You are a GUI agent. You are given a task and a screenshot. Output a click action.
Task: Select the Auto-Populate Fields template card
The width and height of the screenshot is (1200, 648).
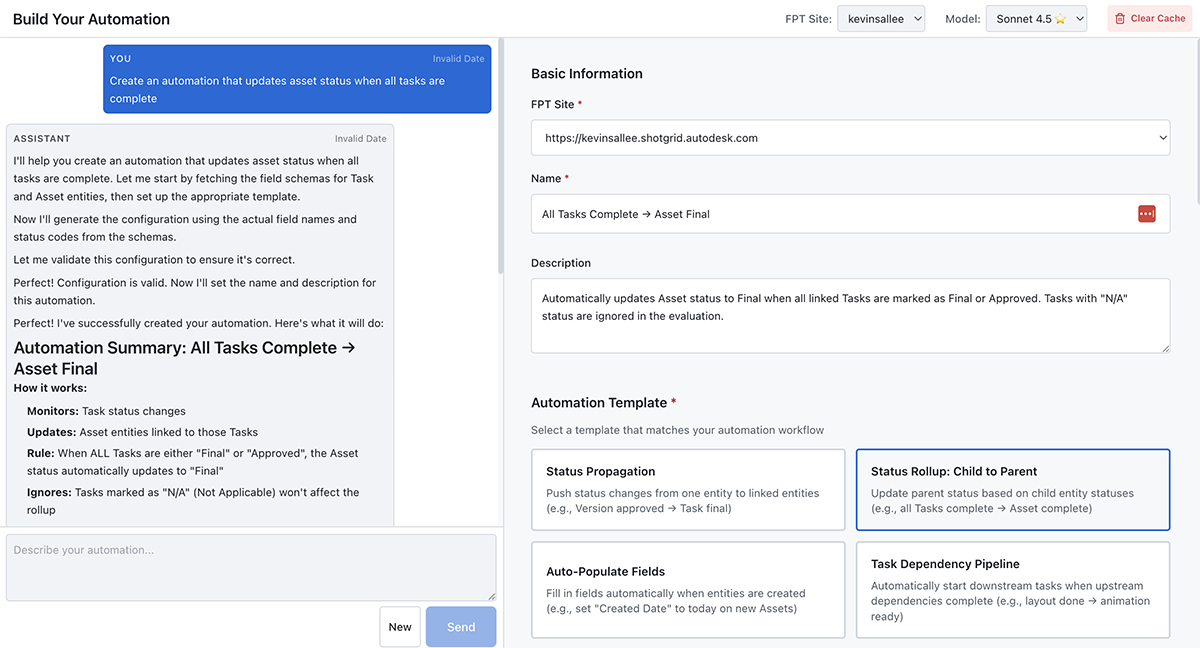point(688,585)
